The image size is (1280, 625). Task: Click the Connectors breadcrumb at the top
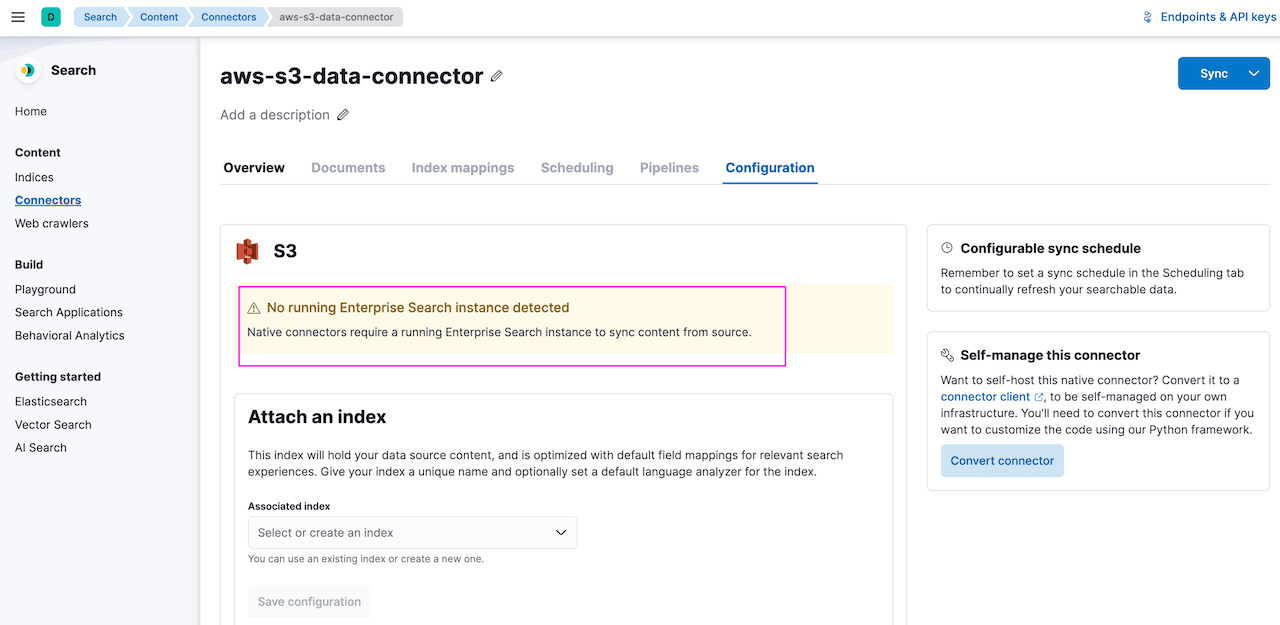click(228, 16)
